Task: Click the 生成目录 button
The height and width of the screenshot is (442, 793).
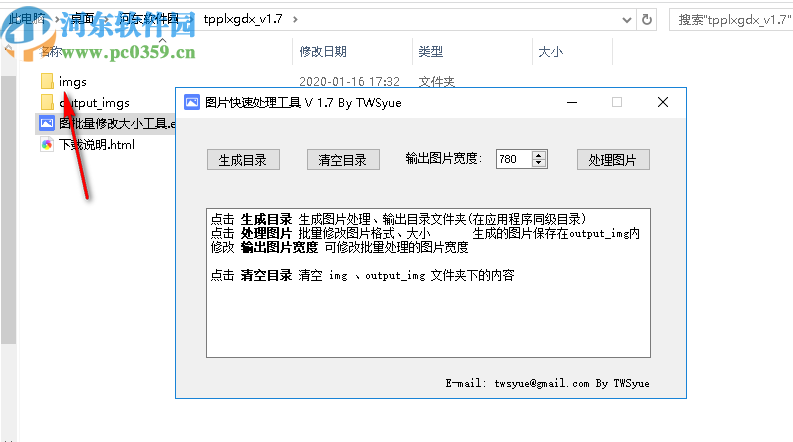Action: coord(243,160)
